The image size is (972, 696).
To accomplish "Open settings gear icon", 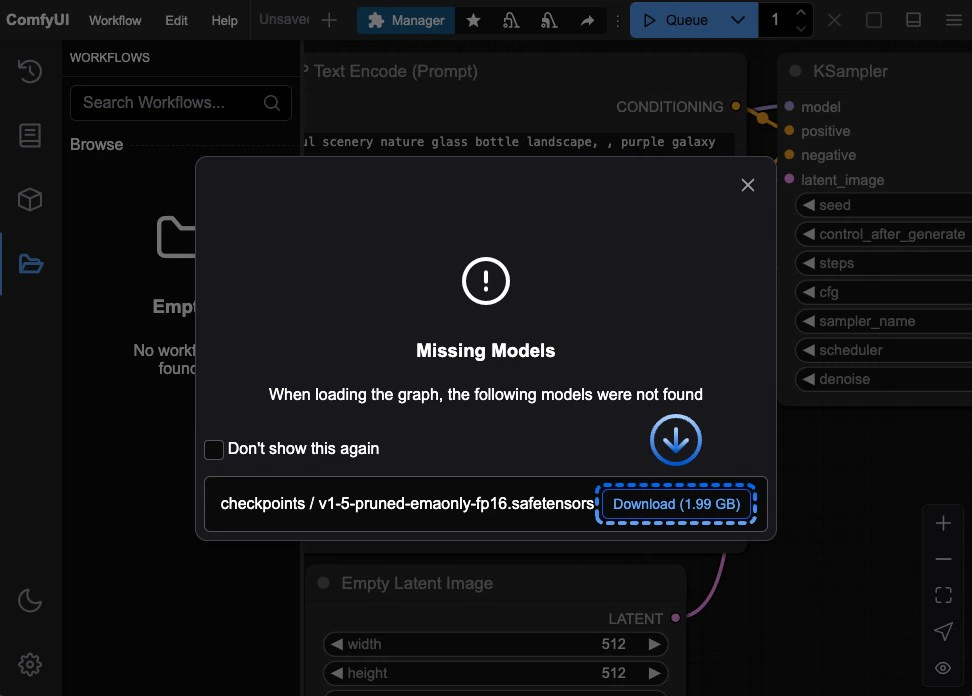I will [x=30, y=664].
